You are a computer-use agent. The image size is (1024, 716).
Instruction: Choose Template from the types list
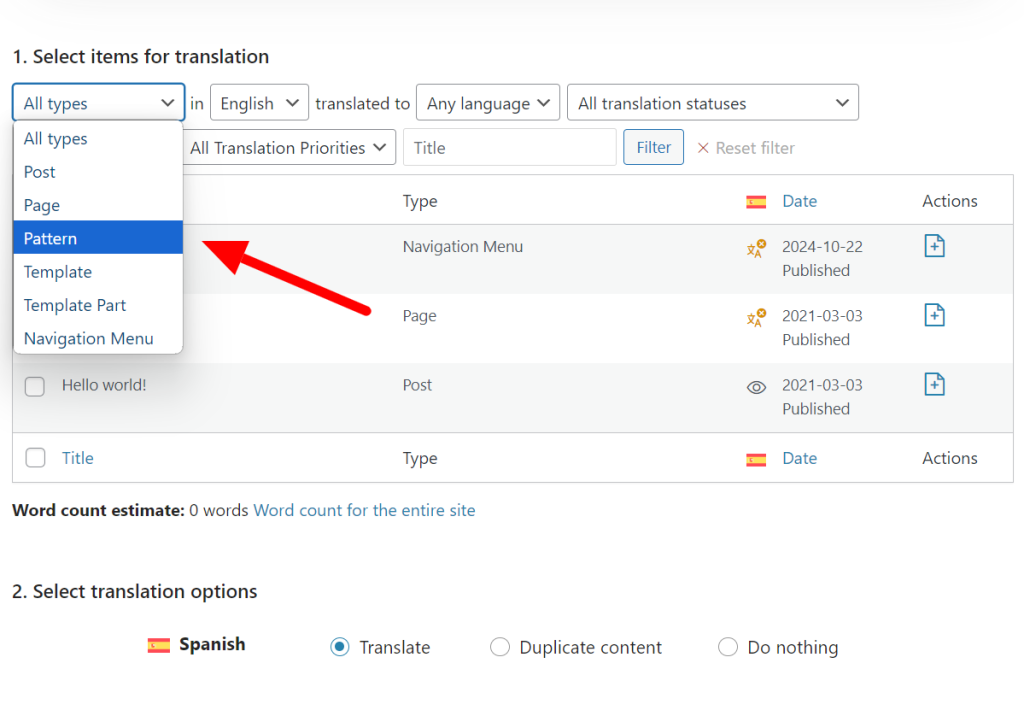98,272
